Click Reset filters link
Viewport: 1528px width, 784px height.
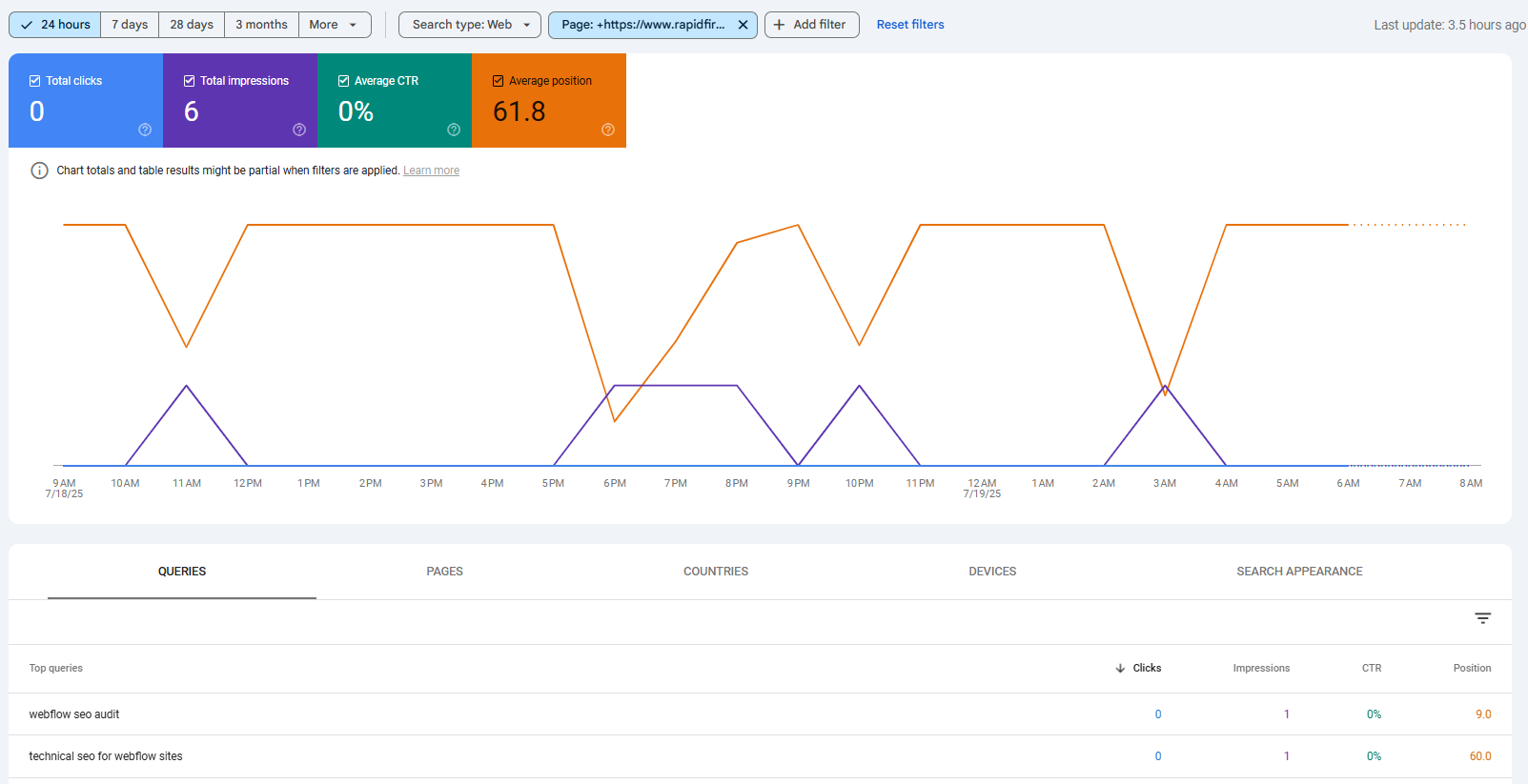point(910,25)
